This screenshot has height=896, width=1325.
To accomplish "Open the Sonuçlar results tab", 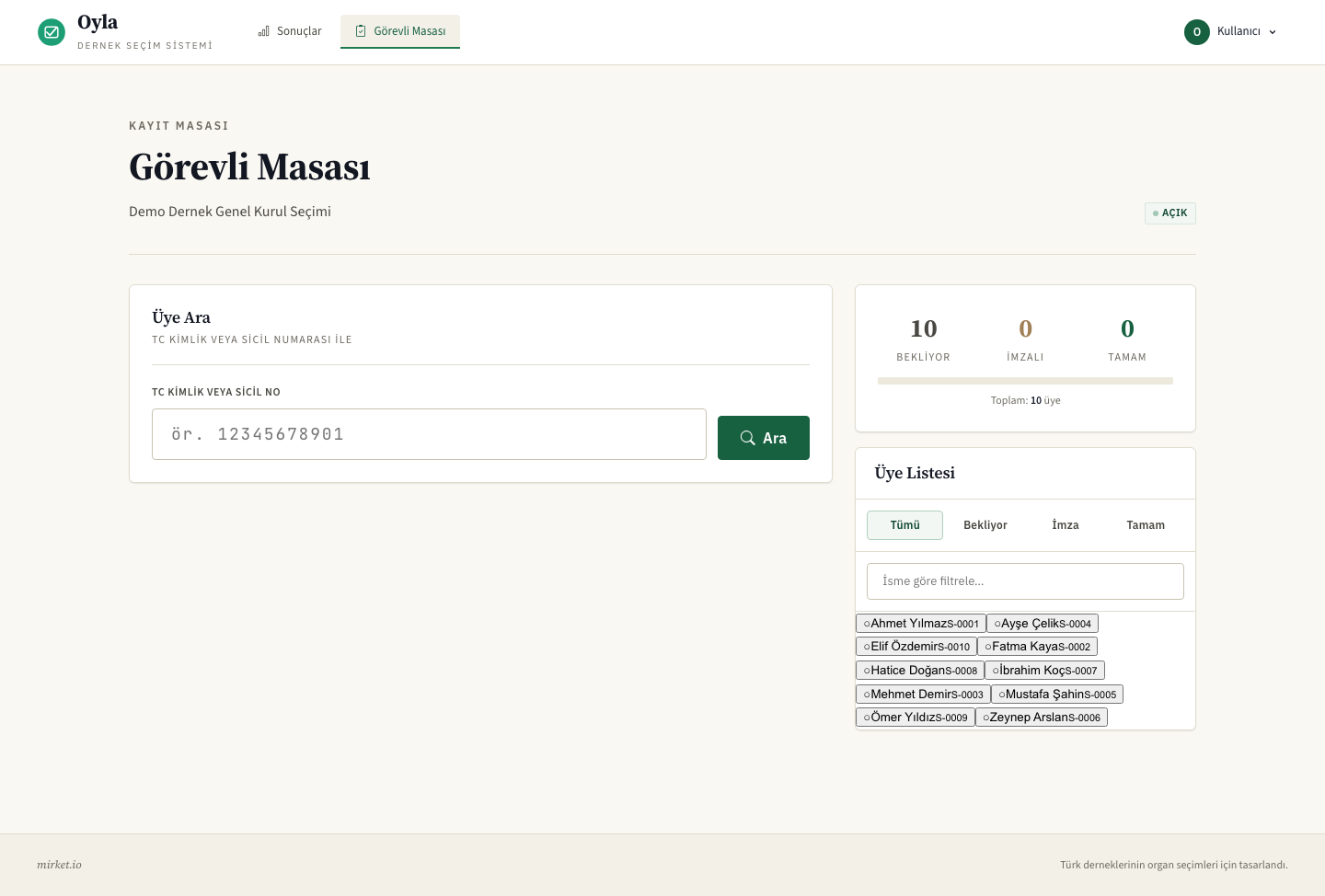I will coord(290,31).
